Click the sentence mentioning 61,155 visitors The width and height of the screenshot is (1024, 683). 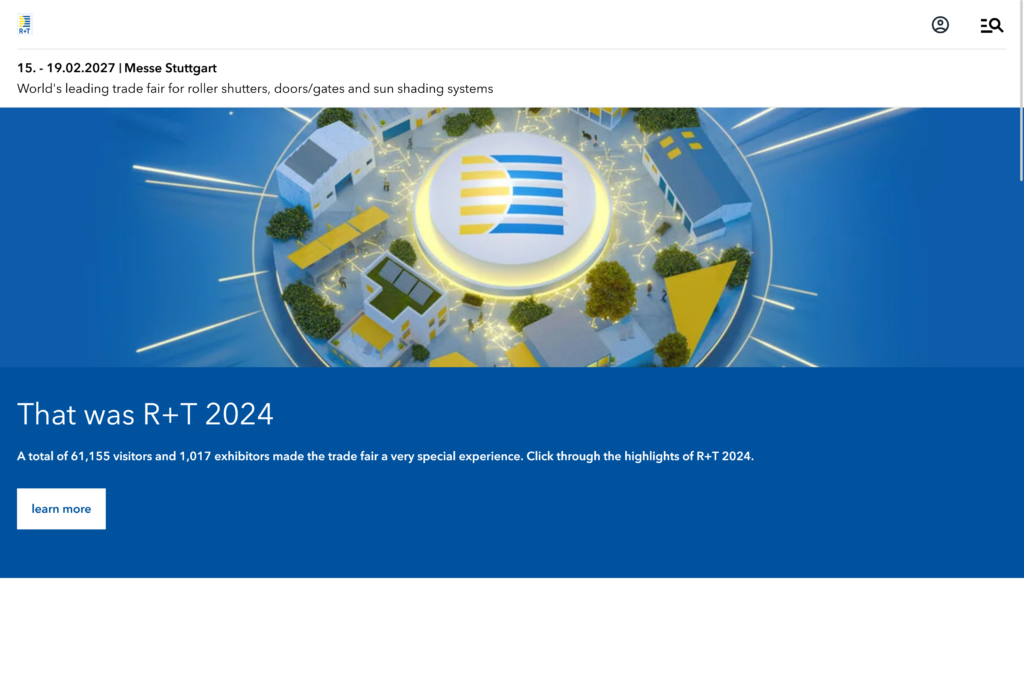click(385, 456)
